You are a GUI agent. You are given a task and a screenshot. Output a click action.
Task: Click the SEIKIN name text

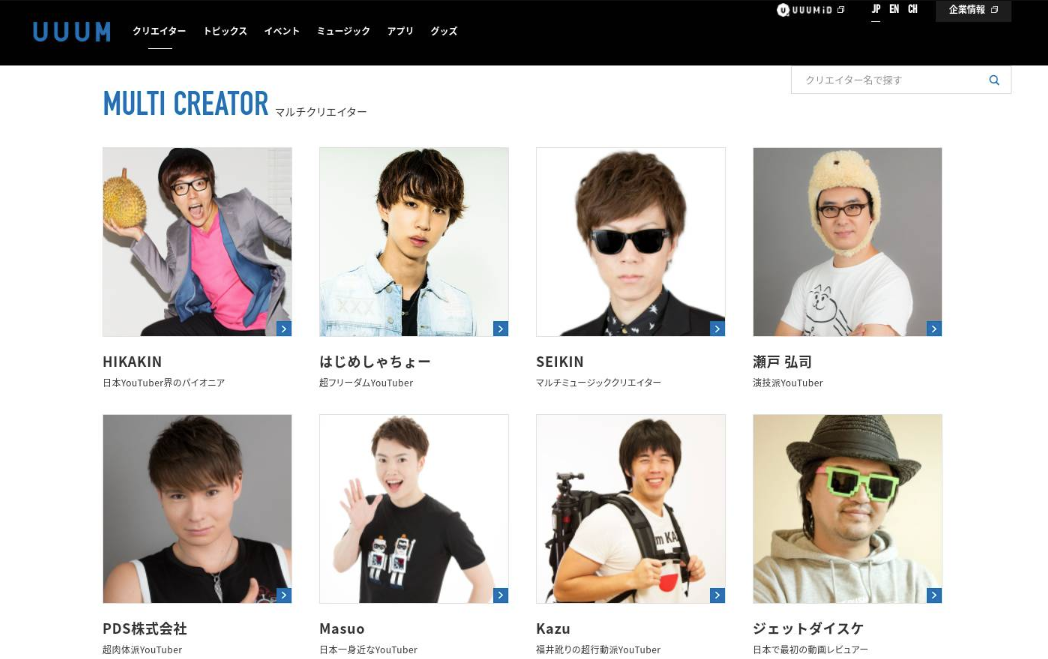pos(560,362)
